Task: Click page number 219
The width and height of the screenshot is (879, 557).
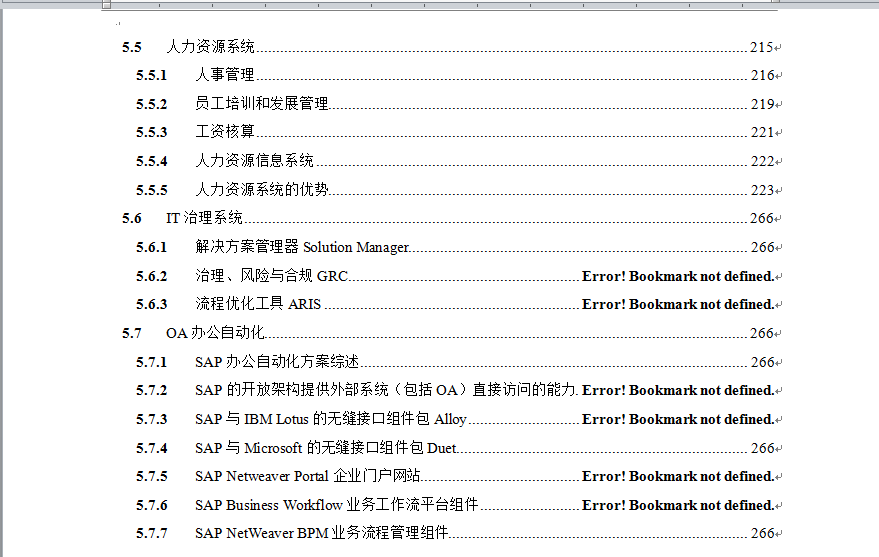Action: (x=762, y=104)
